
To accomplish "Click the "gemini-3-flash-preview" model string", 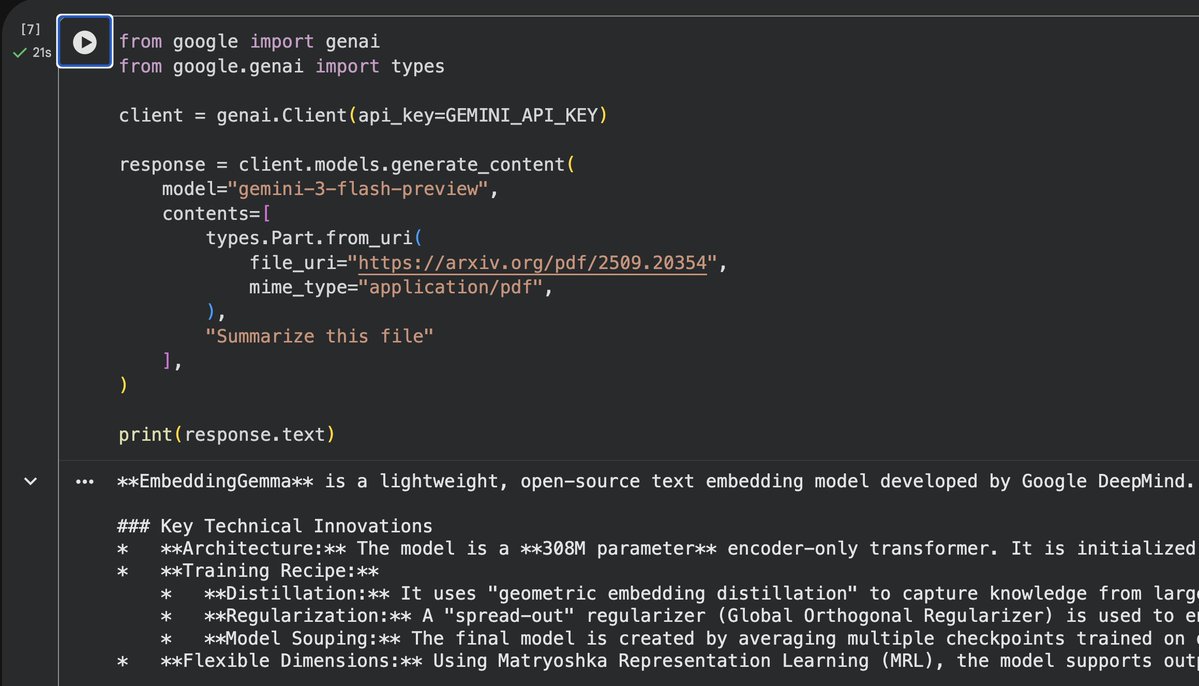I will click(x=358, y=189).
